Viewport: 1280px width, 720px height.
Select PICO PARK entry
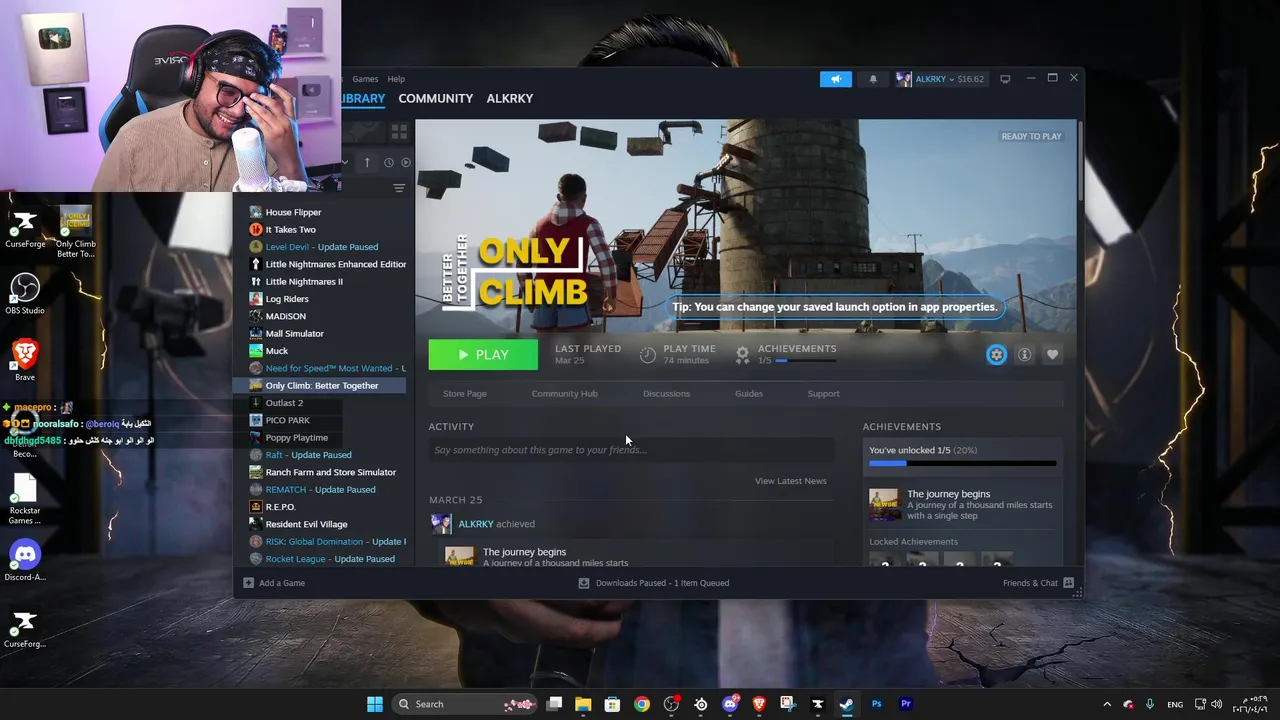click(287, 420)
